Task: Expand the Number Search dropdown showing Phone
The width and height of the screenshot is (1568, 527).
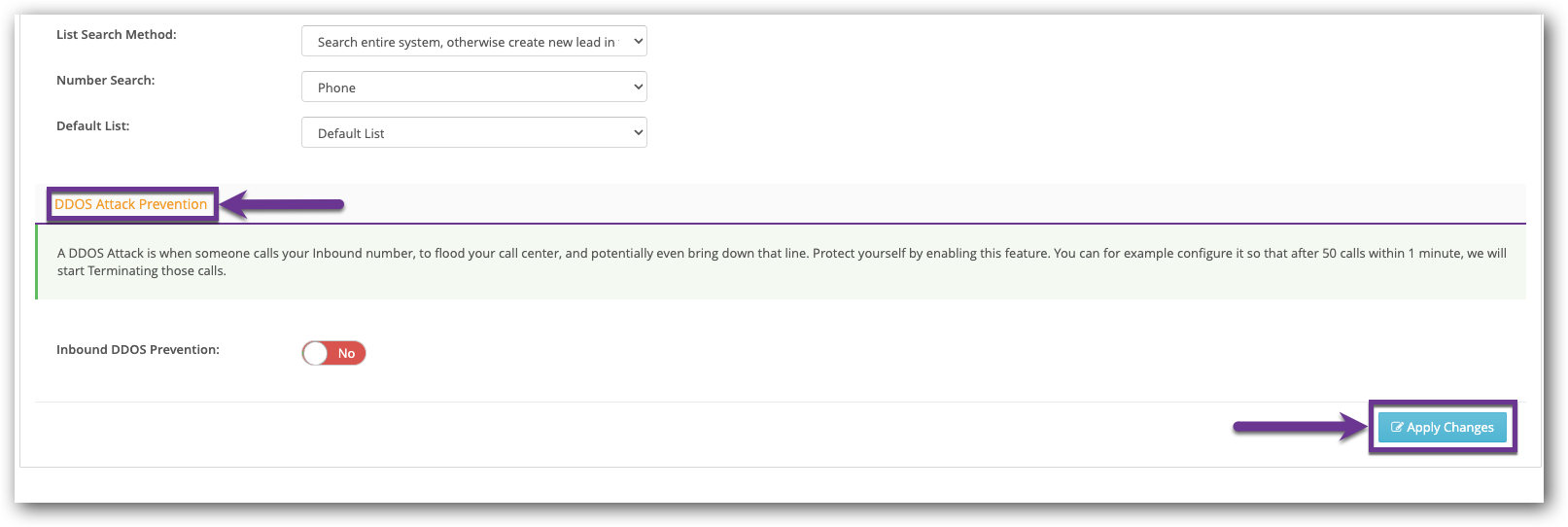Action: pos(473,87)
